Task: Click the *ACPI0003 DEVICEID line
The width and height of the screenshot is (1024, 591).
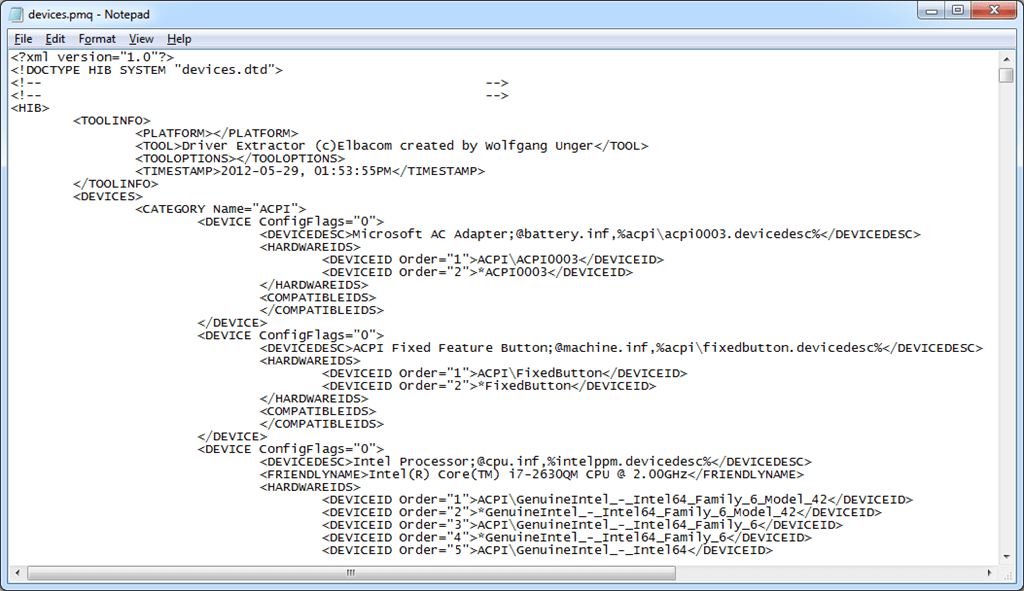Action: point(477,272)
